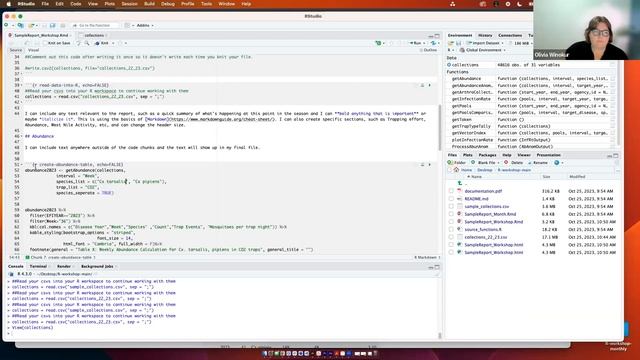Open the Chunk 7 navigation dropdown in status bar
Image resolution: width=640 pixels, height=360 pixels.
coord(60,258)
